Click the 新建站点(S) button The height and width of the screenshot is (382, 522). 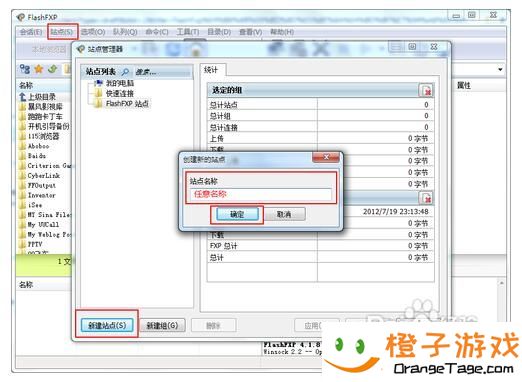pyautogui.click(x=107, y=325)
